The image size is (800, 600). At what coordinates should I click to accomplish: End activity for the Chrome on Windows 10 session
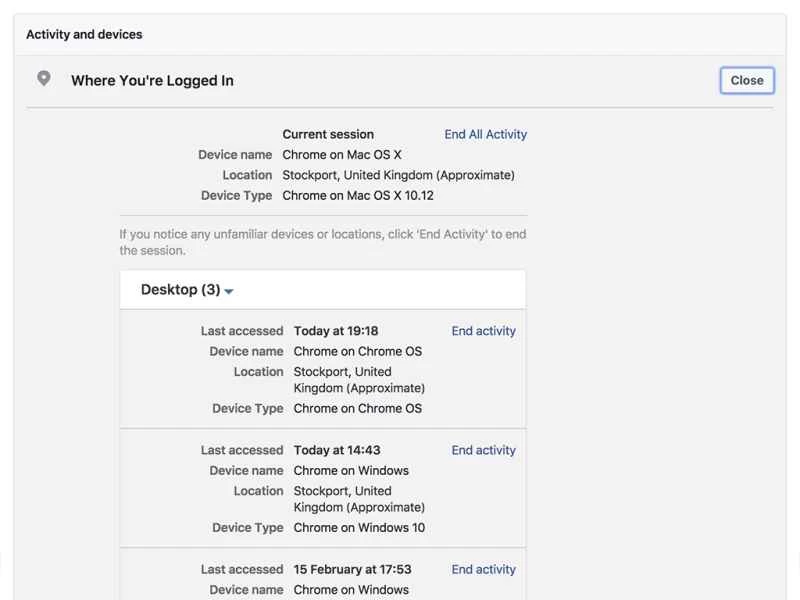482,450
